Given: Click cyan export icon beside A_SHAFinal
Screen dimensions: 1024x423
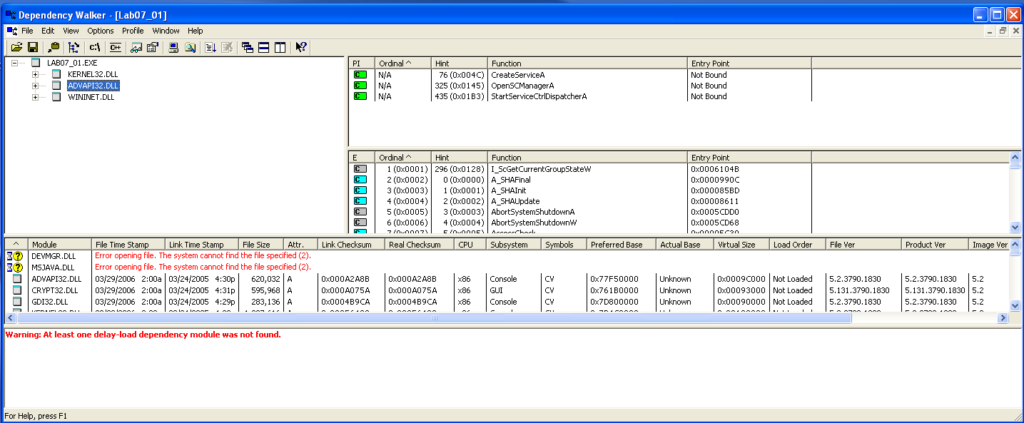Looking at the screenshot, I should point(359,180).
